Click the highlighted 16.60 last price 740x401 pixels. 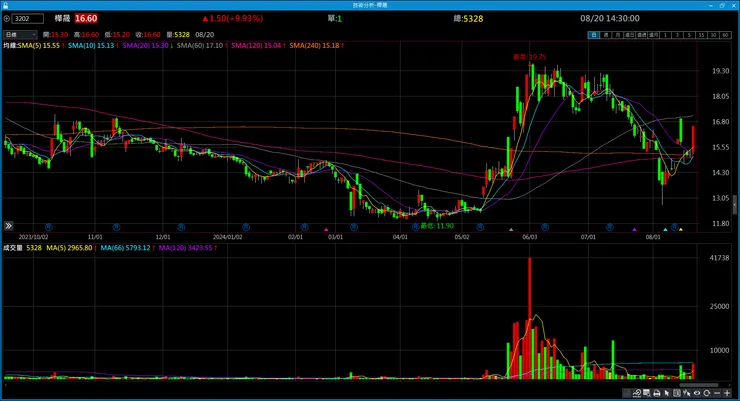coord(86,18)
